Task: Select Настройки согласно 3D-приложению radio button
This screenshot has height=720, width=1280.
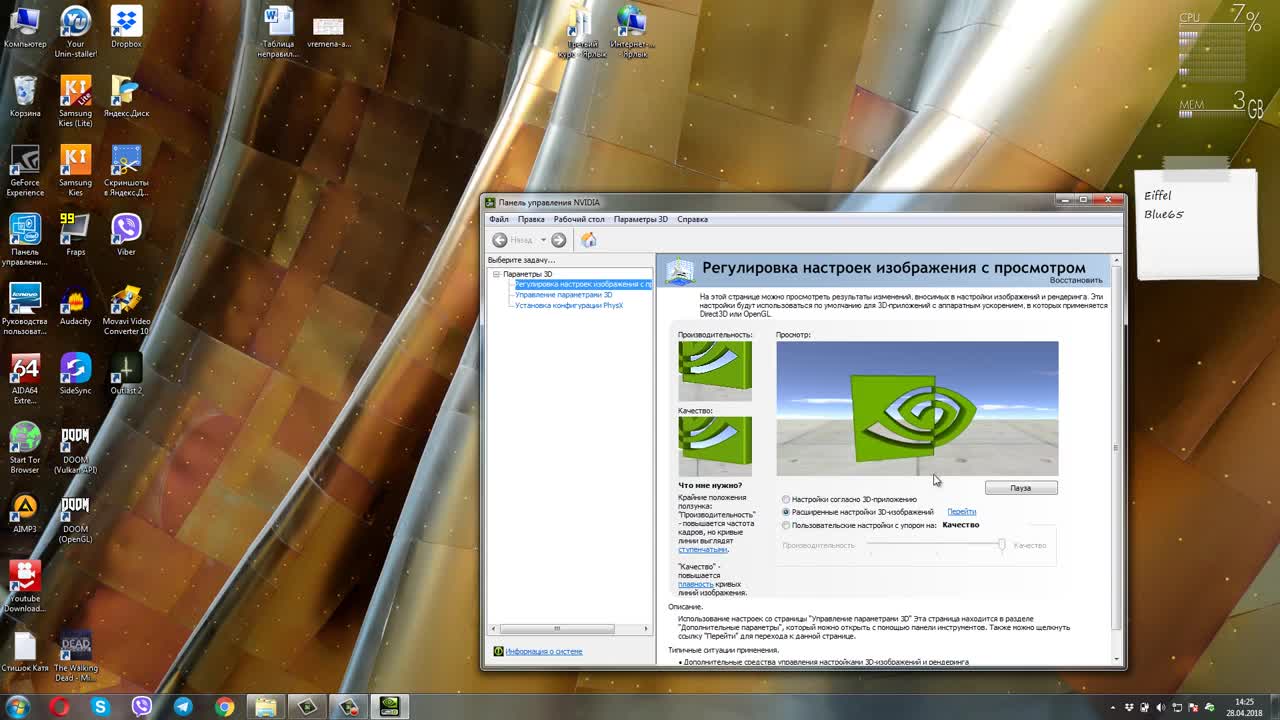Action: 786,499
